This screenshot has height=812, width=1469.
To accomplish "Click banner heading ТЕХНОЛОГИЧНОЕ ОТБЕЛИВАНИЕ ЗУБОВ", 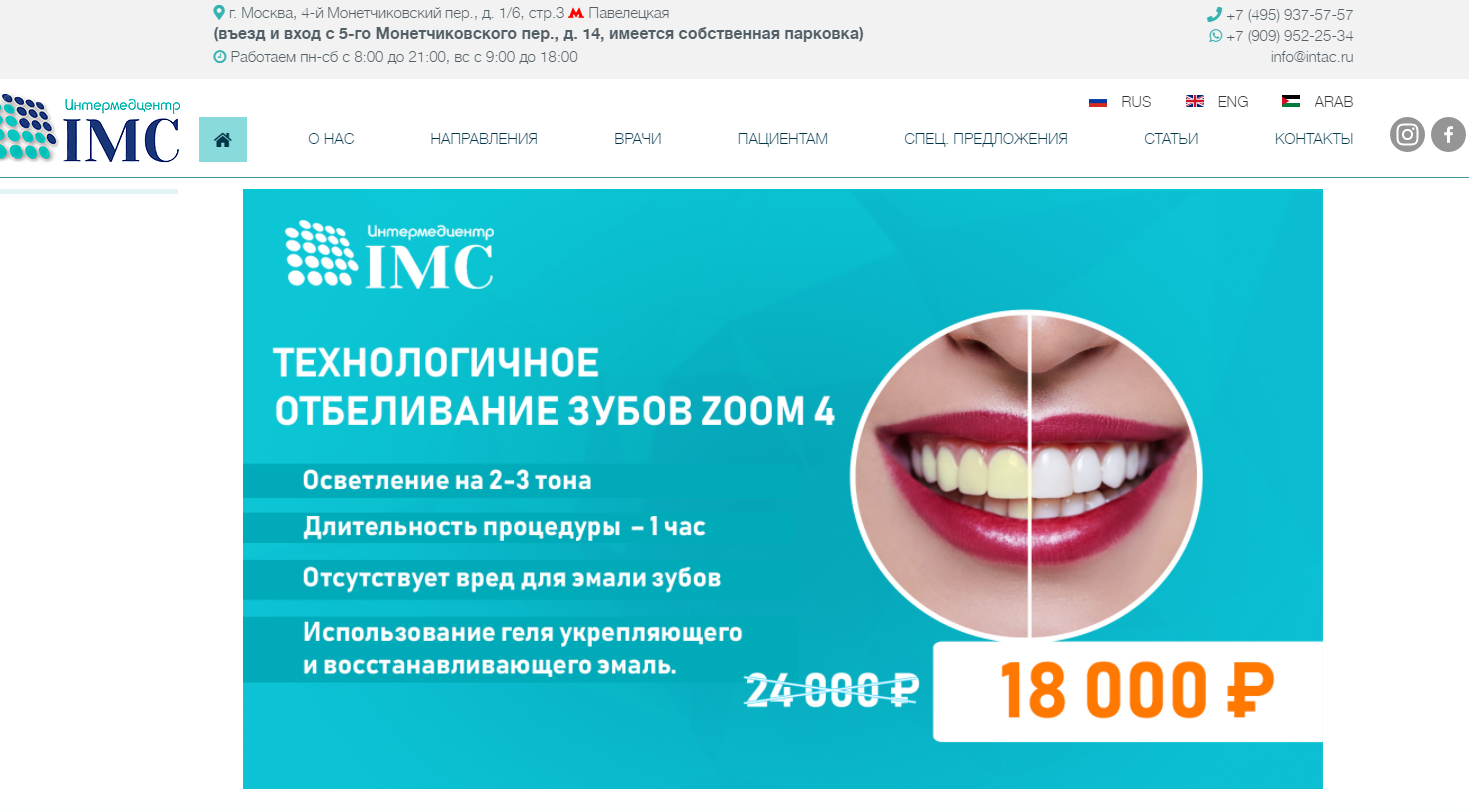I will pos(554,387).
